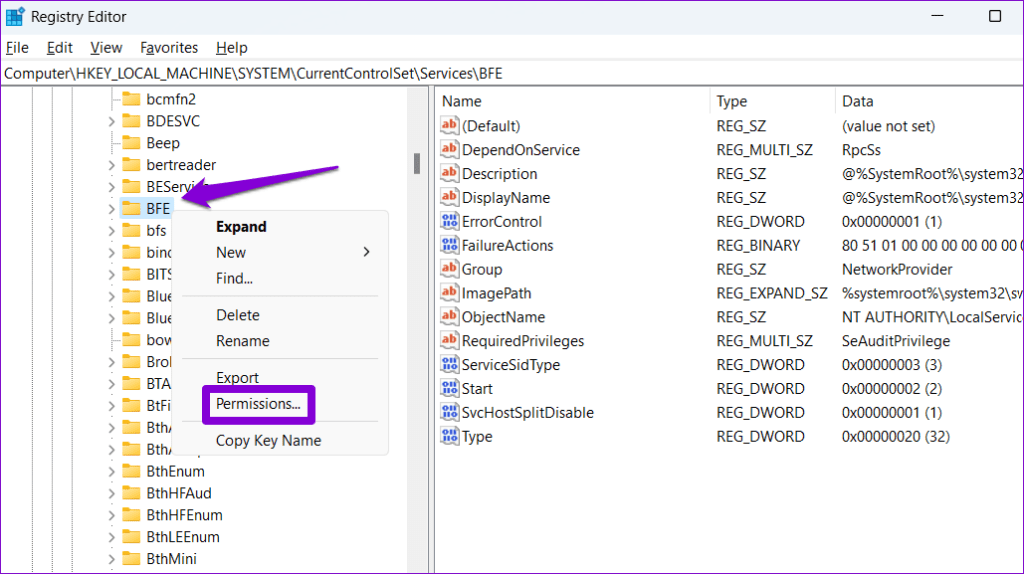Choose Permissions... from the context menu
This screenshot has width=1024, height=574.
[259, 404]
